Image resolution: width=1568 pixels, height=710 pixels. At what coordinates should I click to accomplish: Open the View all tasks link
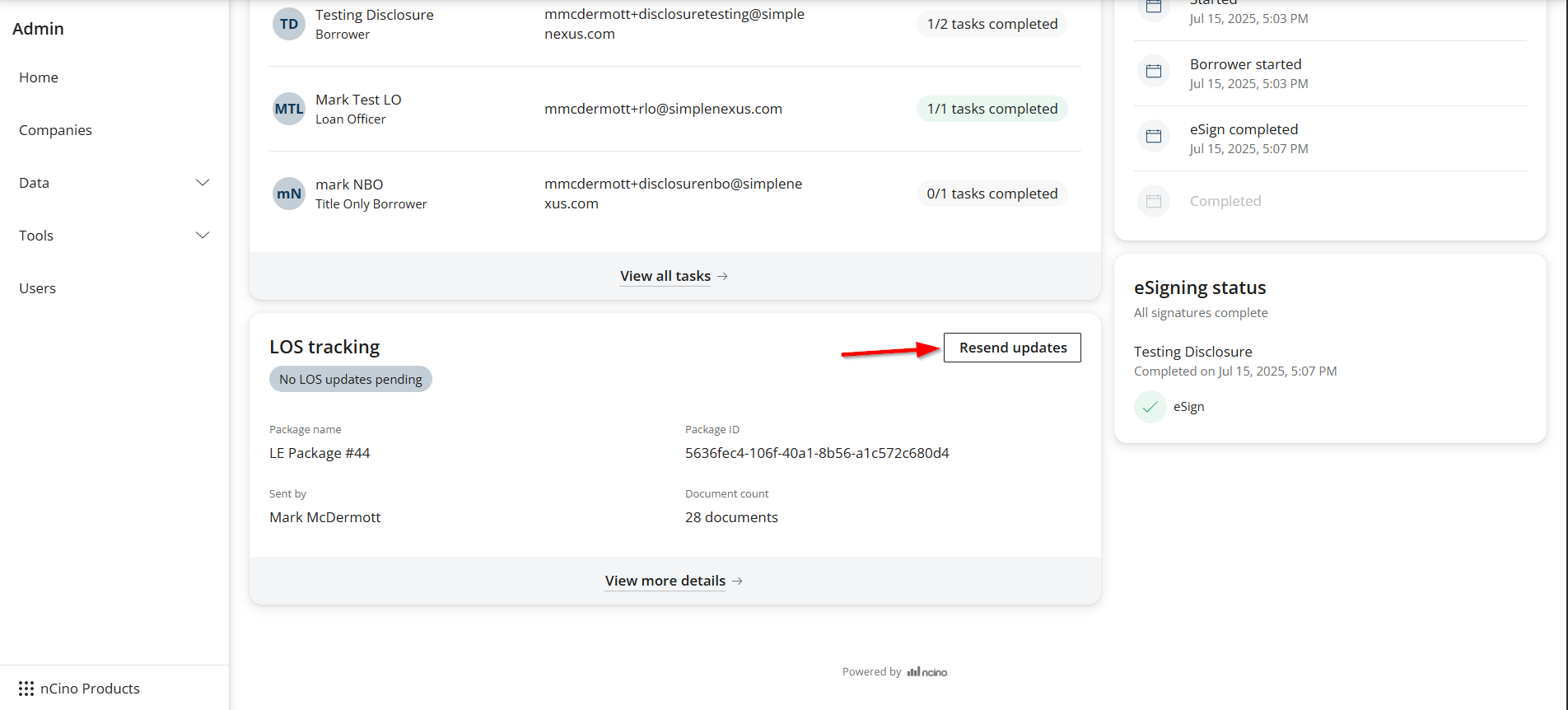(665, 277)
